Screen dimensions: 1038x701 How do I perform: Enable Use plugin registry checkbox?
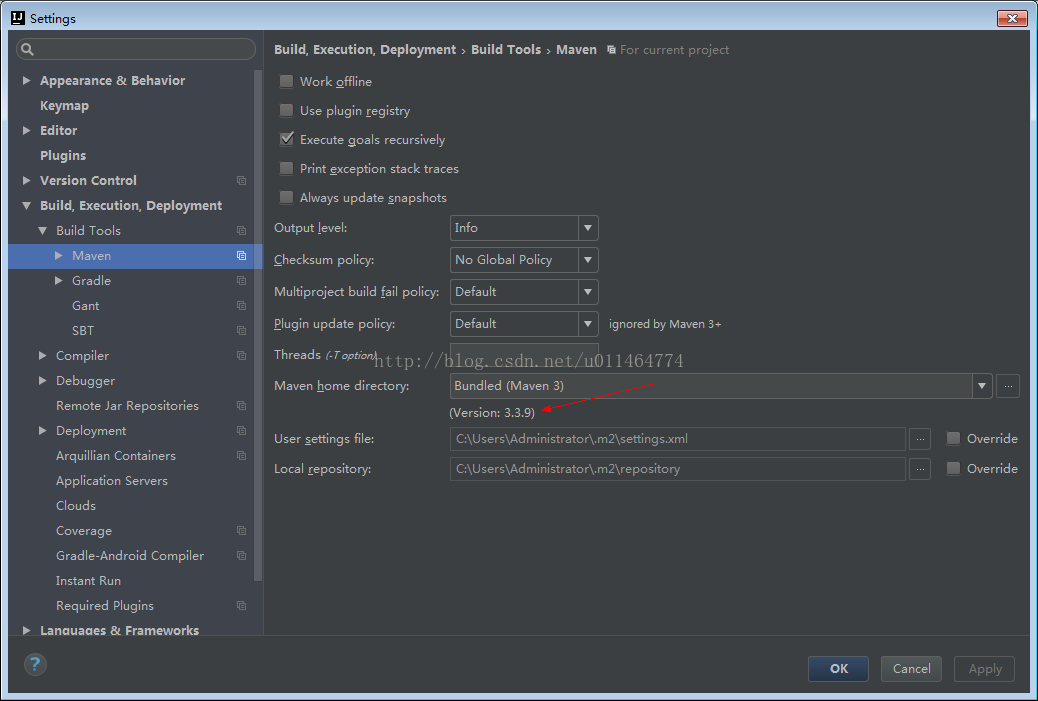286,111
